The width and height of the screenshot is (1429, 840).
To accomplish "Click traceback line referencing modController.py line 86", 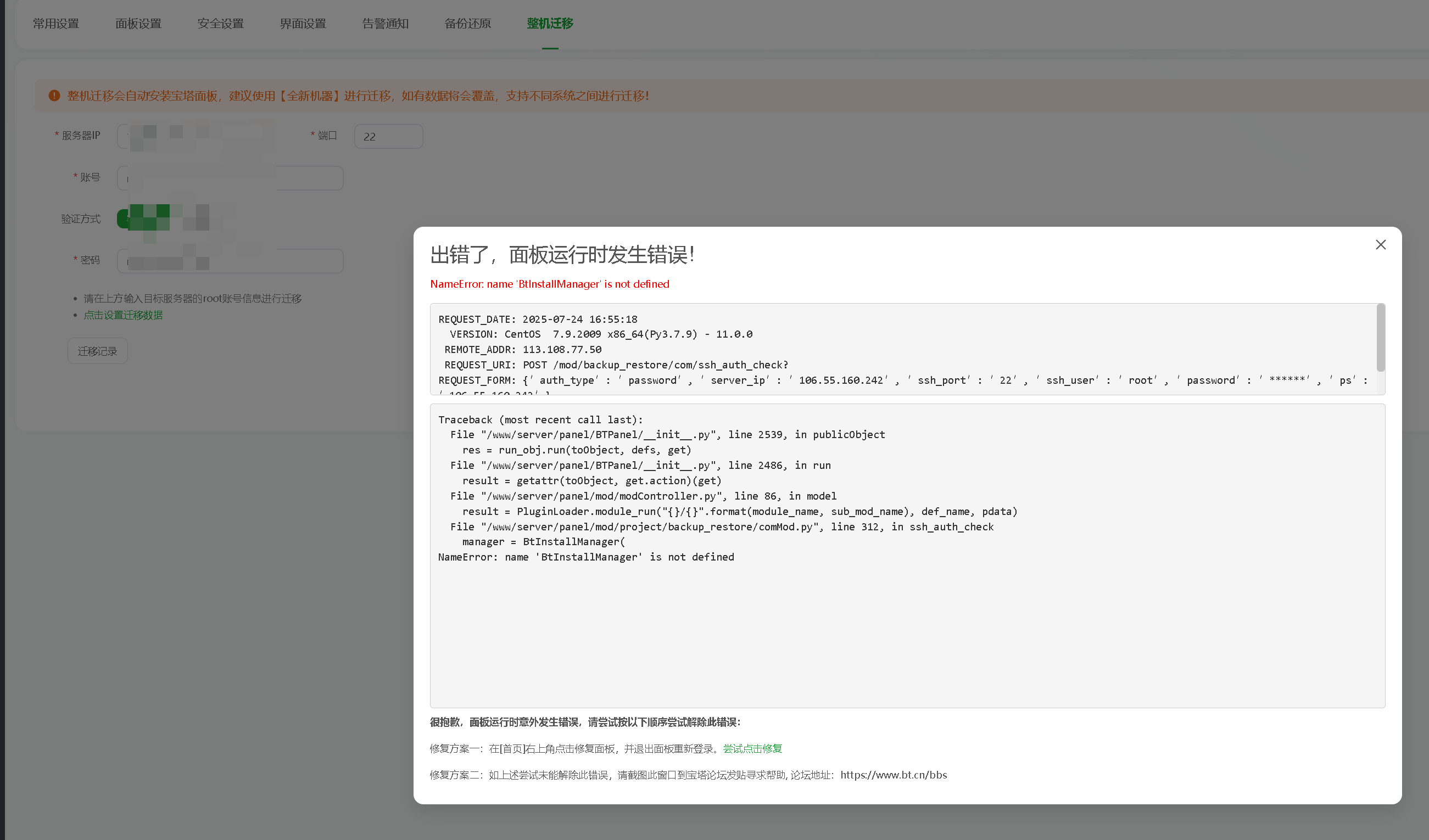I will coord(644,496).
